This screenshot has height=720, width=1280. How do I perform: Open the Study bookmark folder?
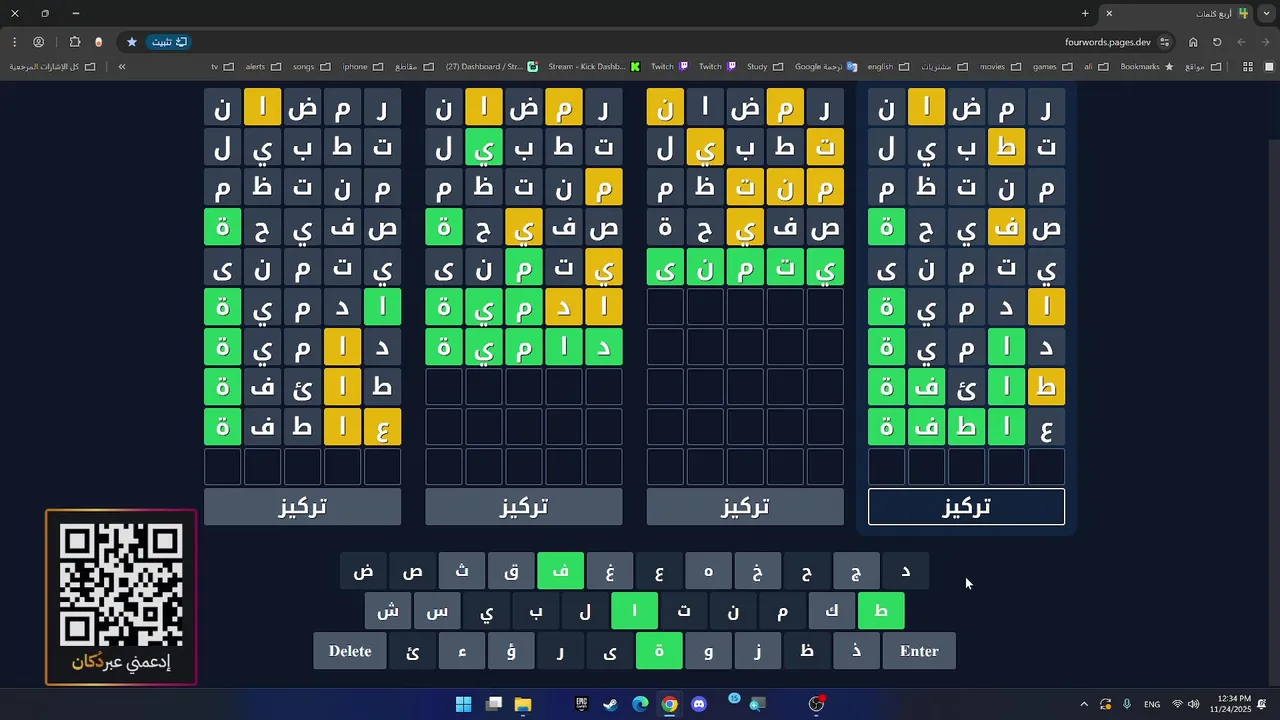pyautogui.click(x=765, y=67)
